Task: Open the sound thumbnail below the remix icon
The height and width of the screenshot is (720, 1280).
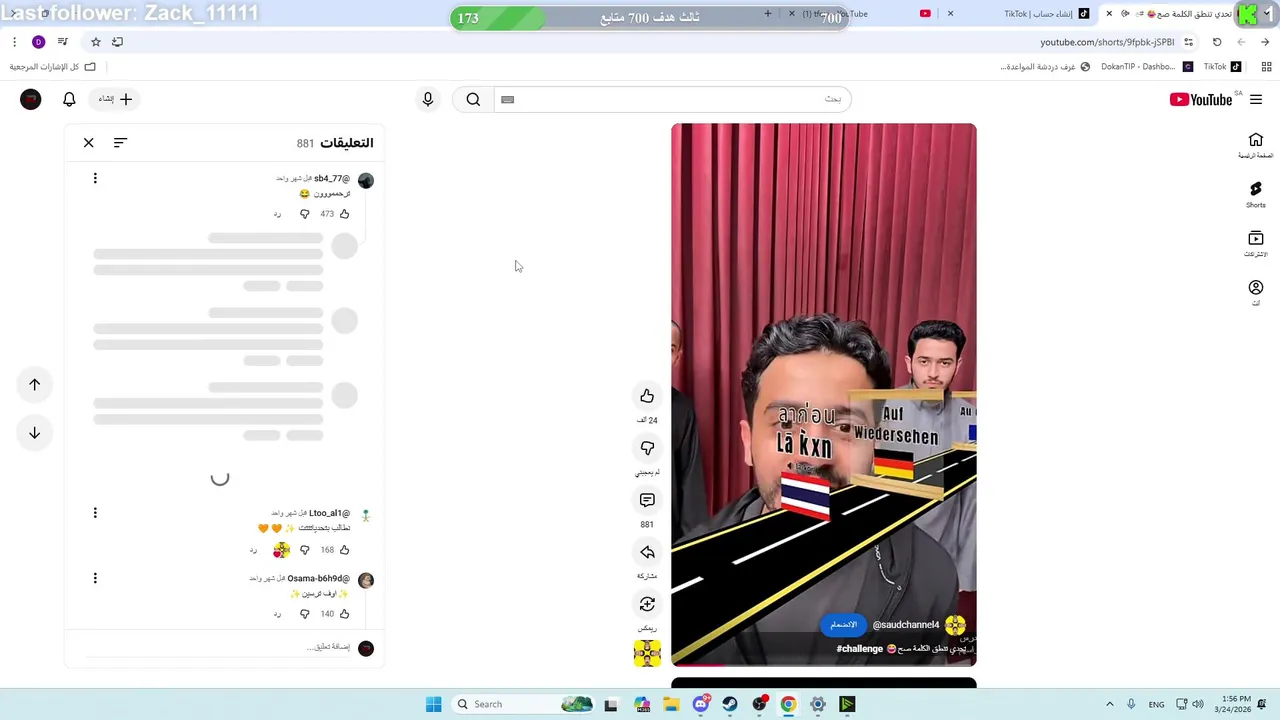Action: (x=647, y=653)
